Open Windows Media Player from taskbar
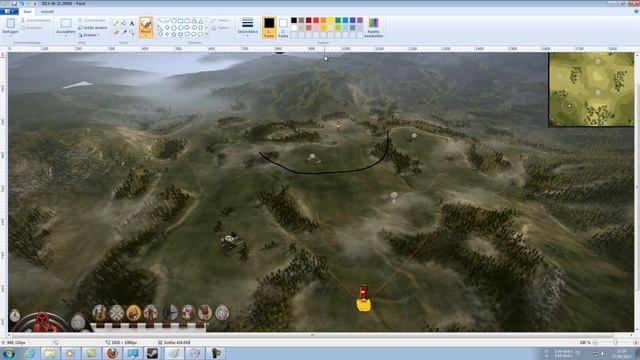Viewport: 640px width, 360px height. (x=71, y=353)
